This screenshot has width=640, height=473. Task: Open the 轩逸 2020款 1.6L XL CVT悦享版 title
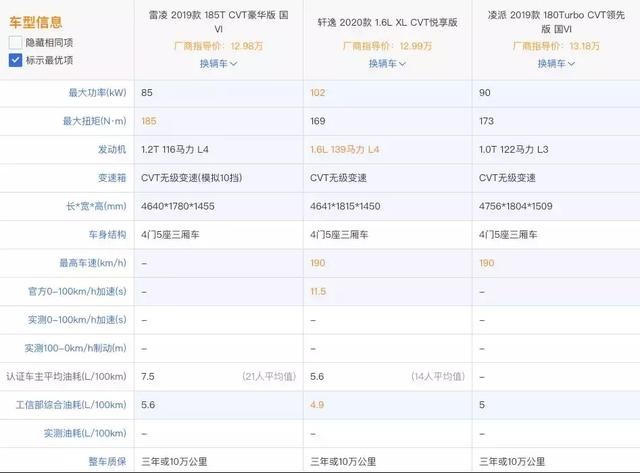coord(387,22)
